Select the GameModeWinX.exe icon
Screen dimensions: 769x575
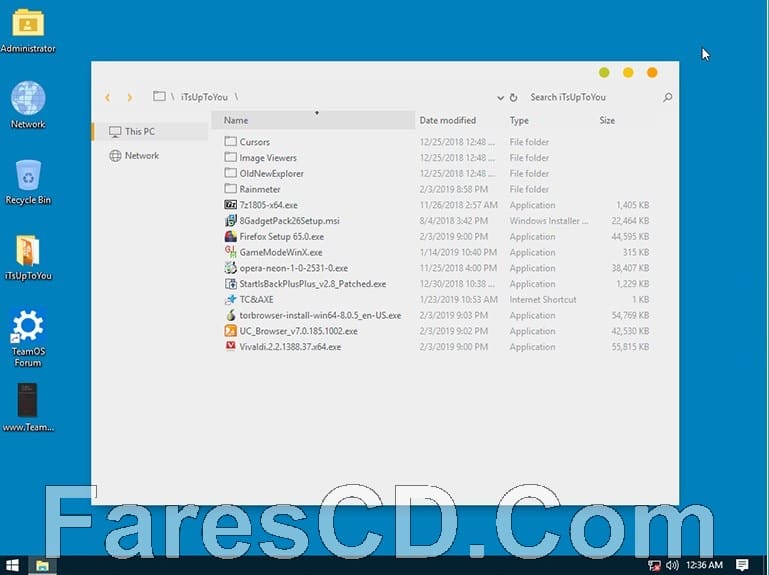[x=231, y=252]
